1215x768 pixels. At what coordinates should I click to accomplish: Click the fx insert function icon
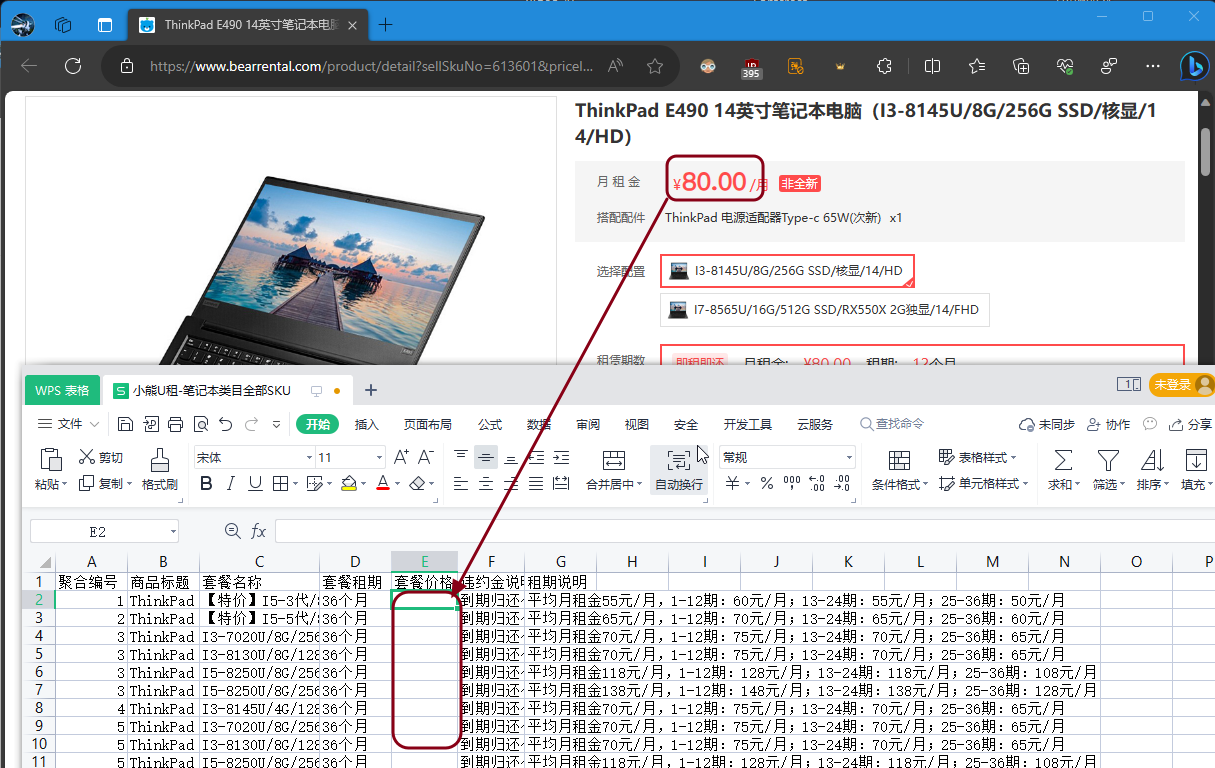pyautogui.click(x=259, y=532)
